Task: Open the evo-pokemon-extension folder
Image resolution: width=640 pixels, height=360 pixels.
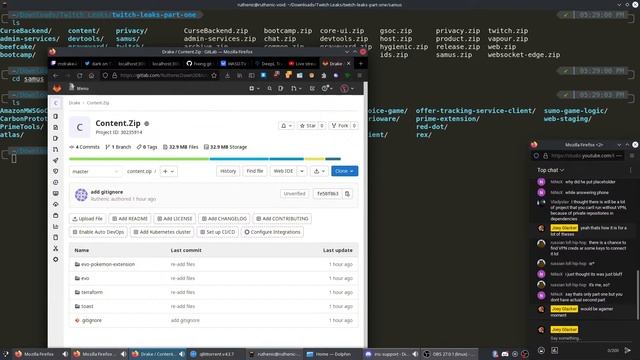Action: [x=108, y=264]
